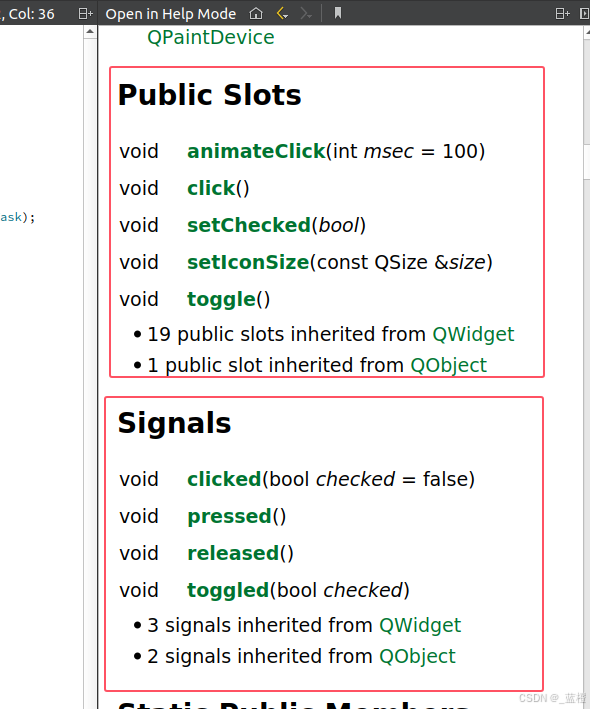Open QObject link under signals inherited

(x=417, y=656)
